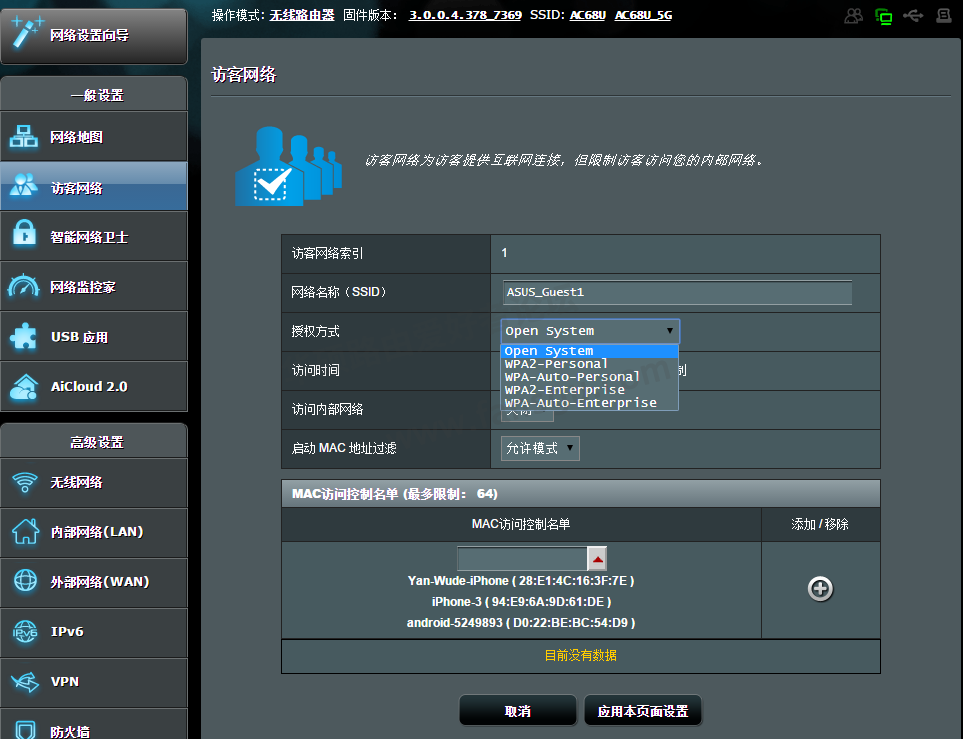Open 网络监控家 menu item
Screen dimensions: 963x739
pos(94,286)
